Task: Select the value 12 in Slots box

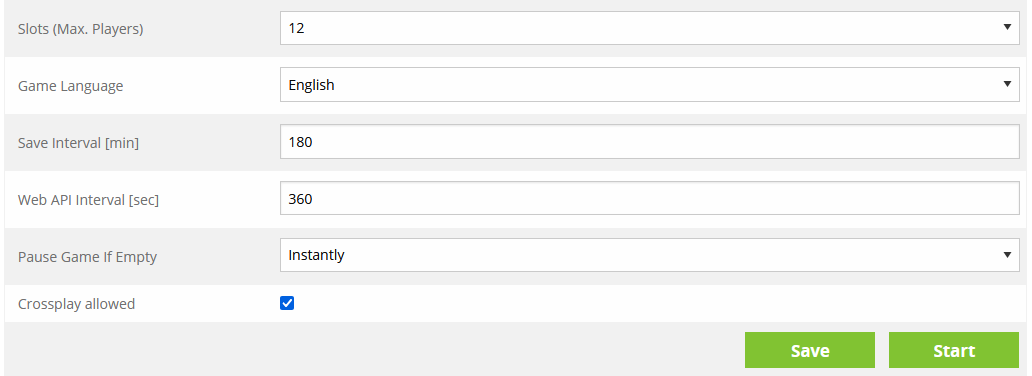Action: coord(296,28)
